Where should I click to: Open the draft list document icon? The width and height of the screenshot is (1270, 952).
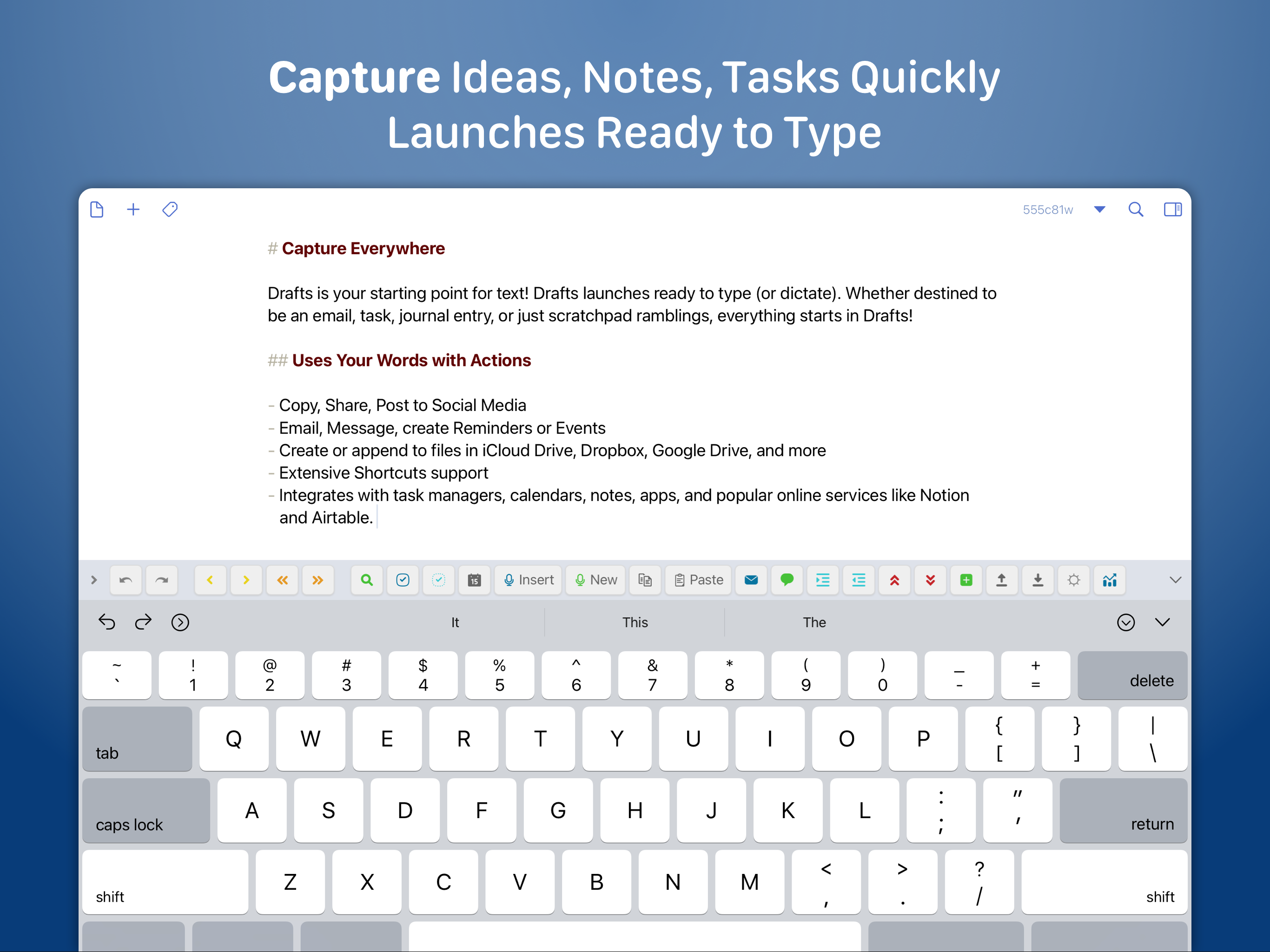[96, 210]
